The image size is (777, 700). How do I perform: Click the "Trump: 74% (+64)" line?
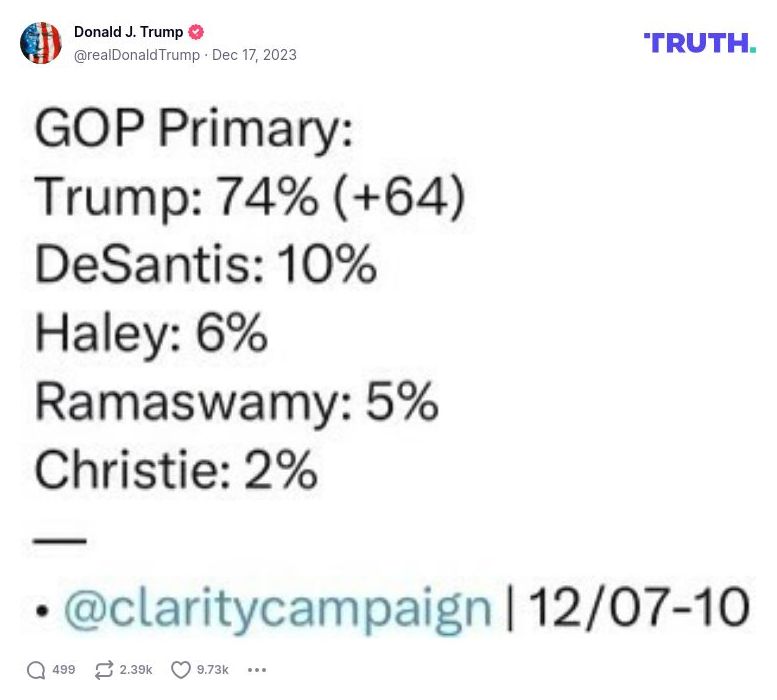point(250,196)
